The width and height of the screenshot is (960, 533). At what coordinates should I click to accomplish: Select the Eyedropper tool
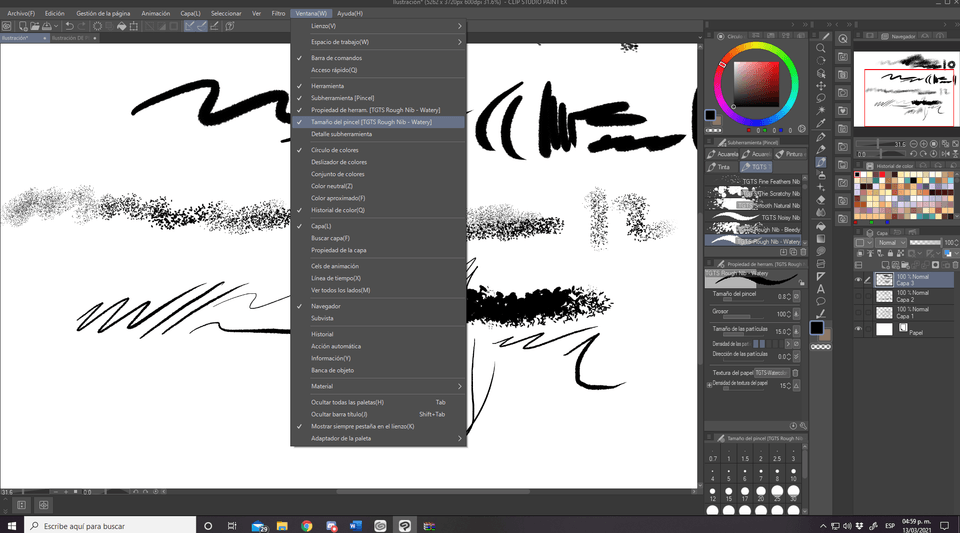(x=820, y=123)
